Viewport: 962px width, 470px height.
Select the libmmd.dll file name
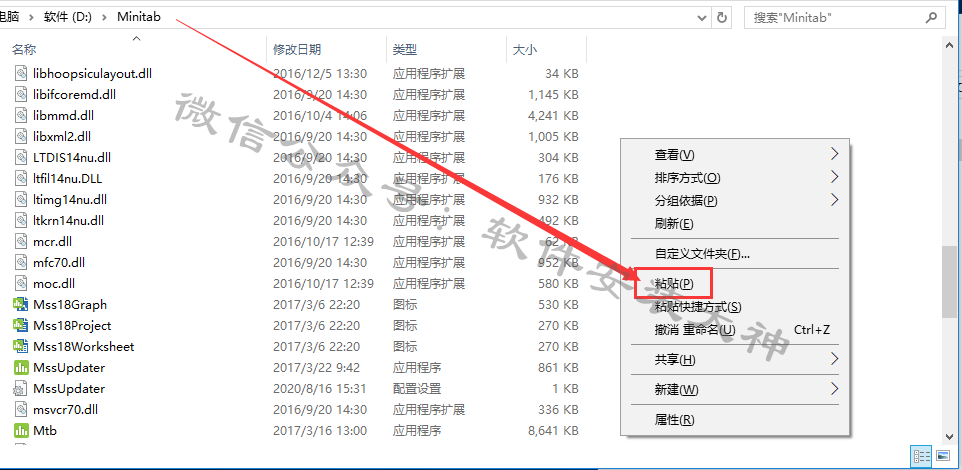point(64,115)
